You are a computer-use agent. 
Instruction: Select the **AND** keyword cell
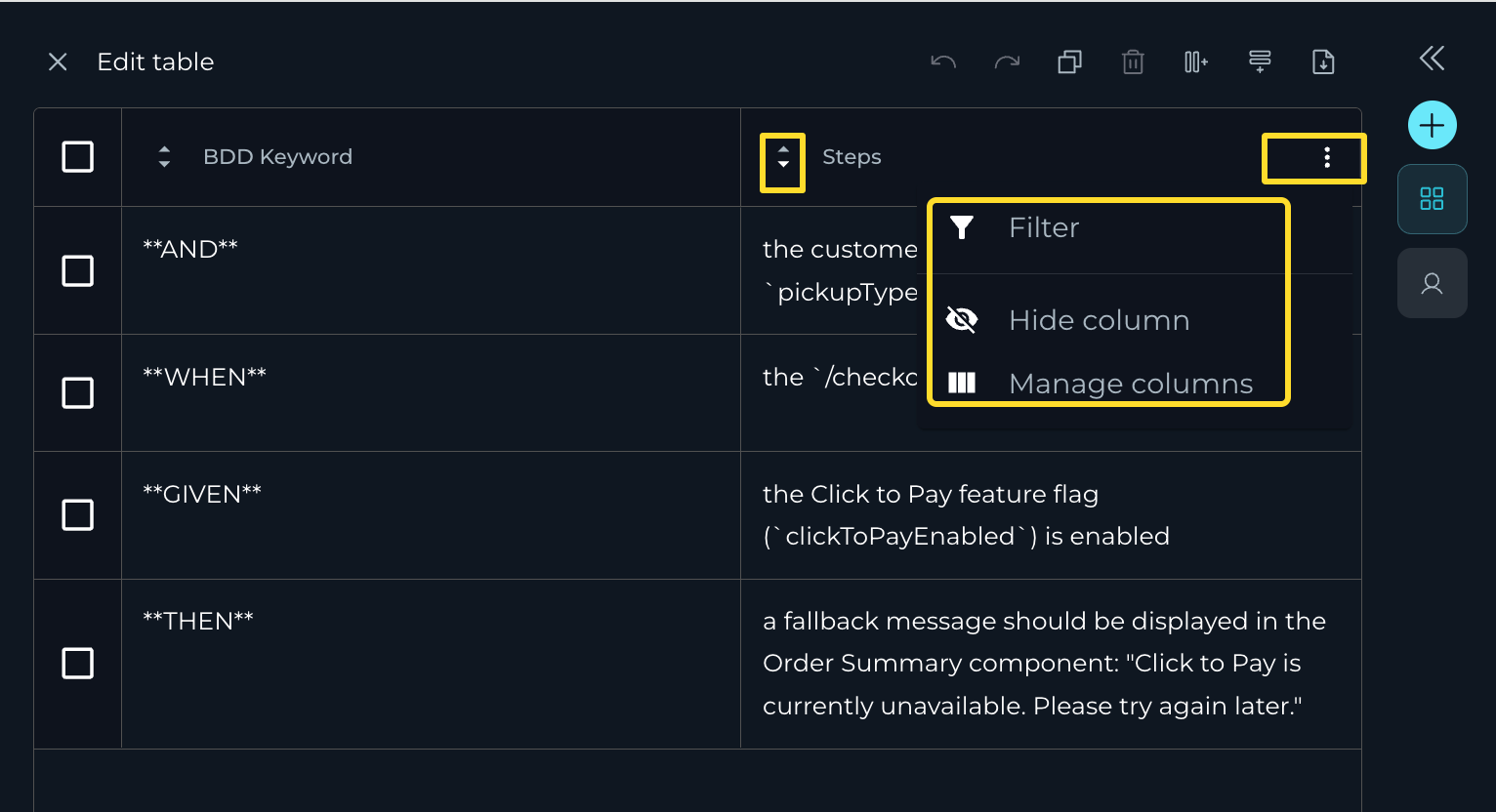tap(431, 270)
